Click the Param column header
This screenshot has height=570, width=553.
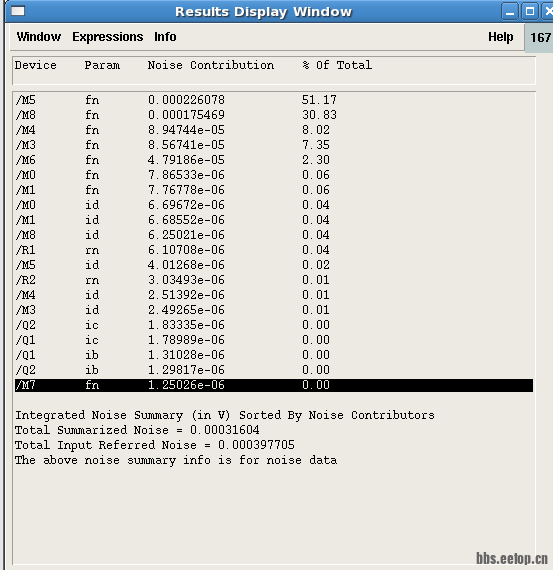(102, 65)
